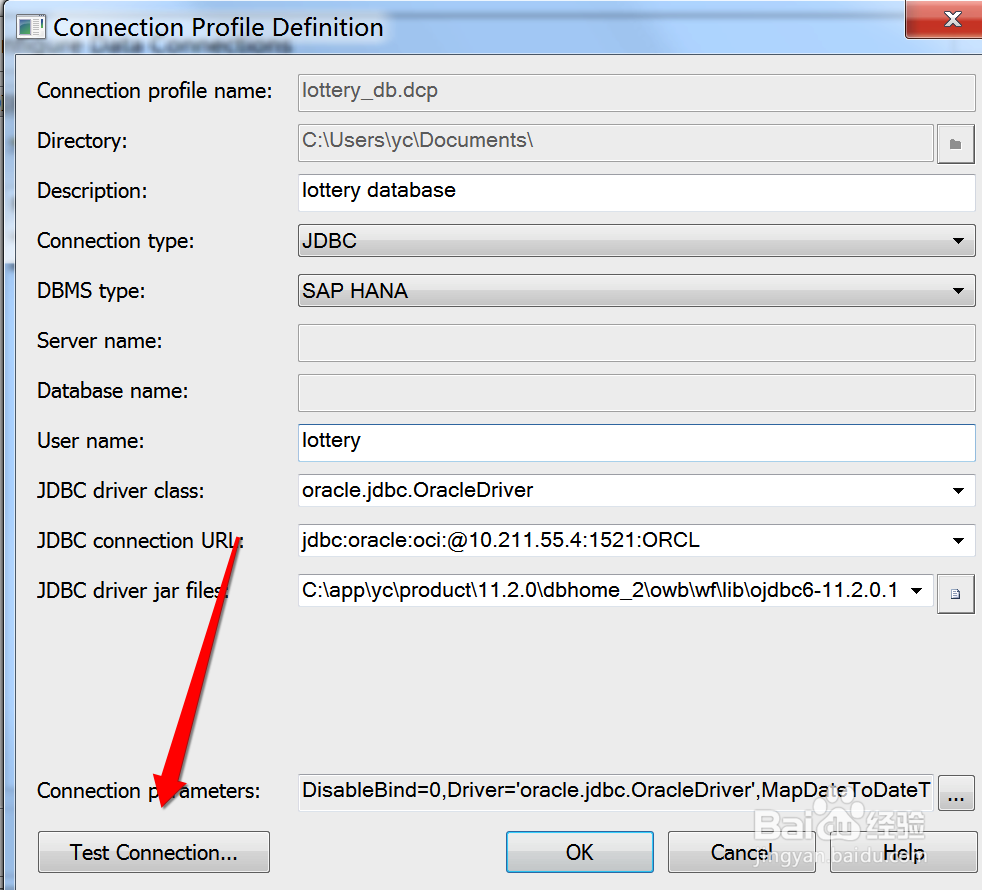Click the 'Server name:' label
The image size is (982, 890).
pos(99,341)
